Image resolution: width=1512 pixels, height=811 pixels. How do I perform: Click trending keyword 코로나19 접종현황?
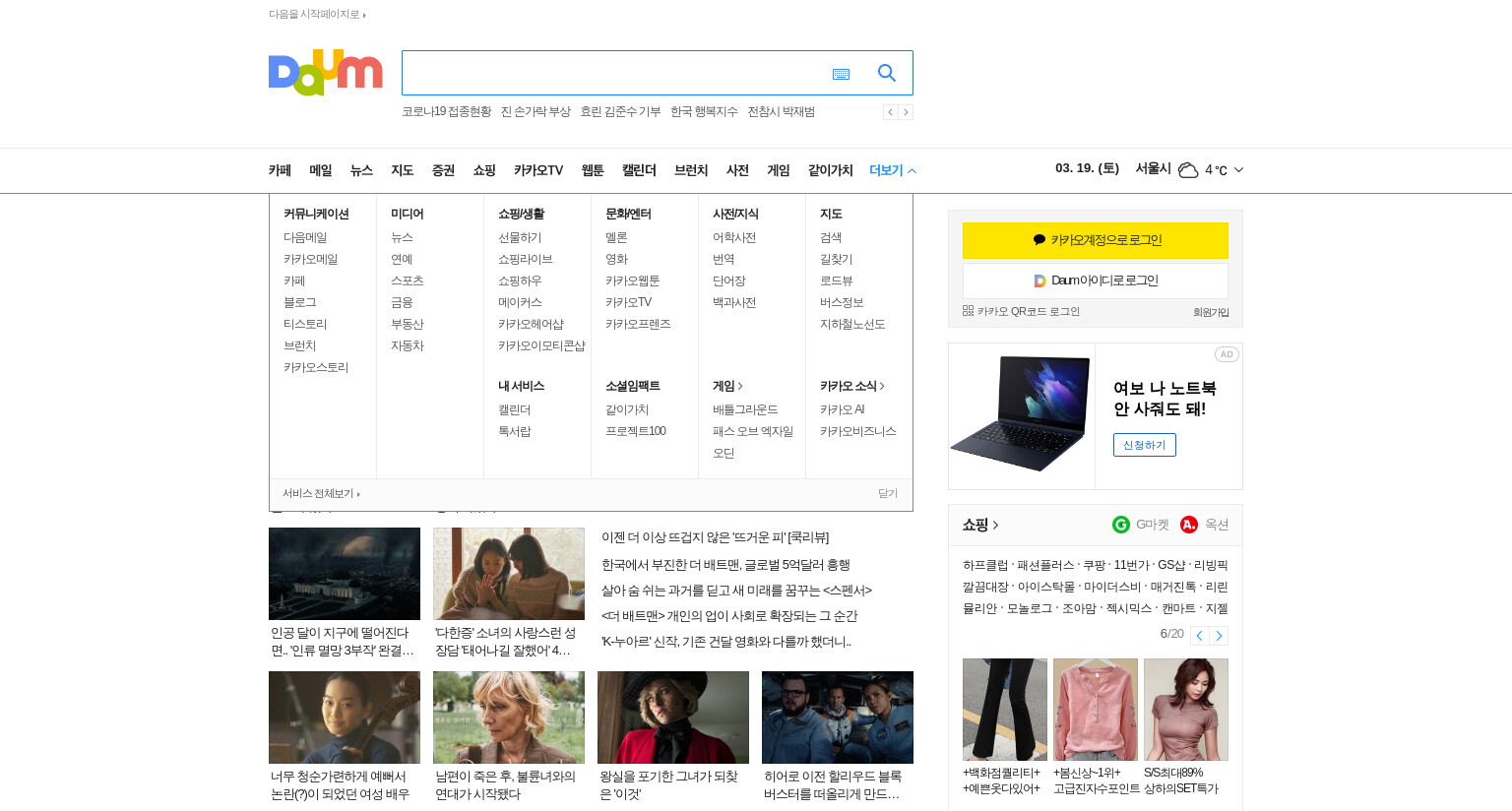click(x=447, y=112)
